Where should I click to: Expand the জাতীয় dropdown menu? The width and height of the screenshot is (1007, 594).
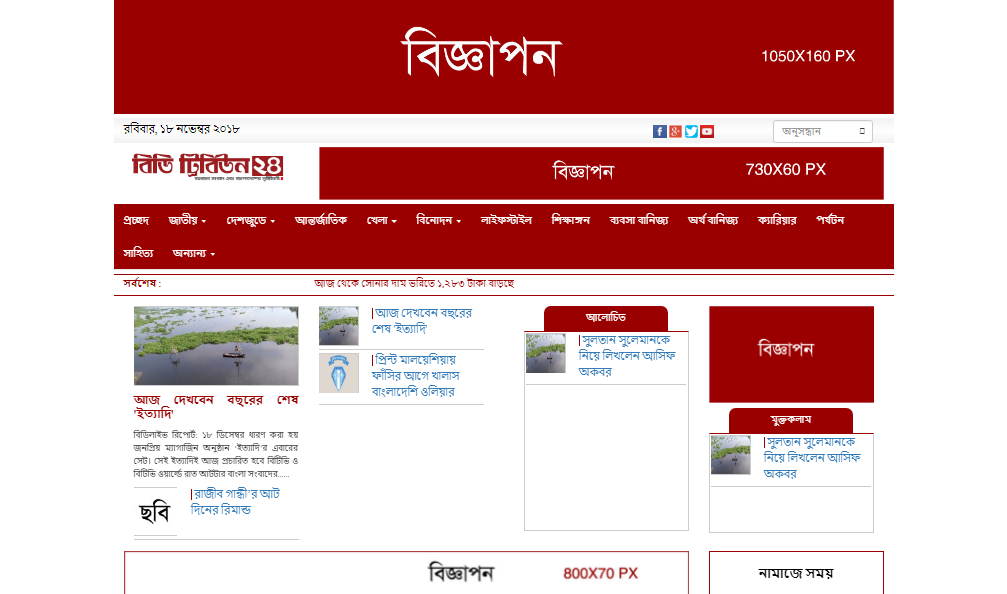(x=187, y=220)
